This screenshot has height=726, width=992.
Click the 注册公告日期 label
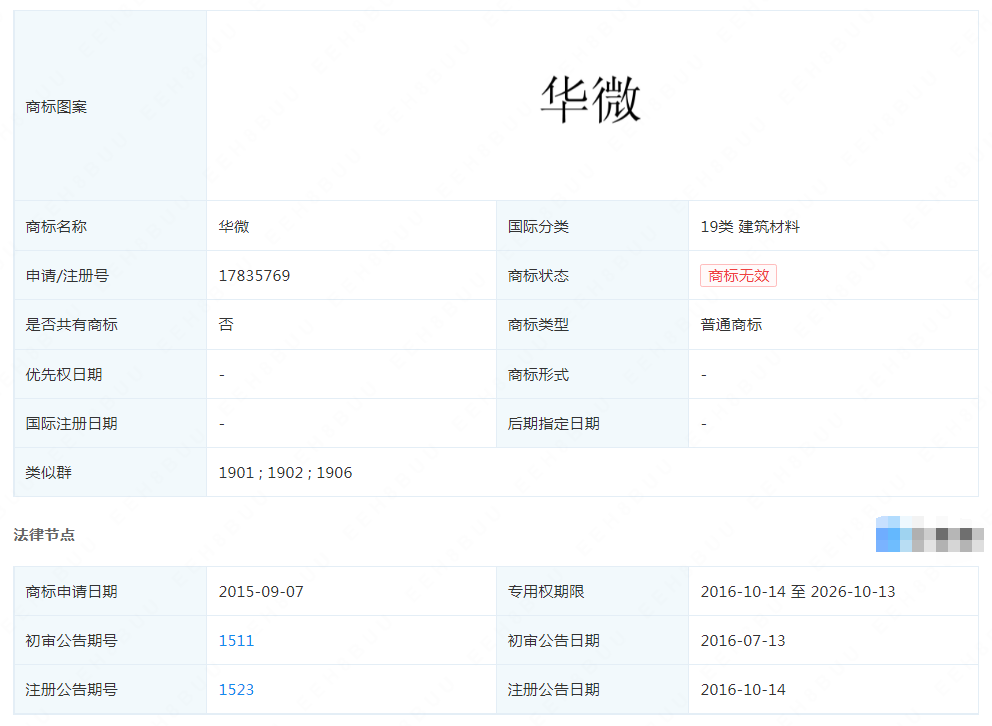click(x=554, y=689)
